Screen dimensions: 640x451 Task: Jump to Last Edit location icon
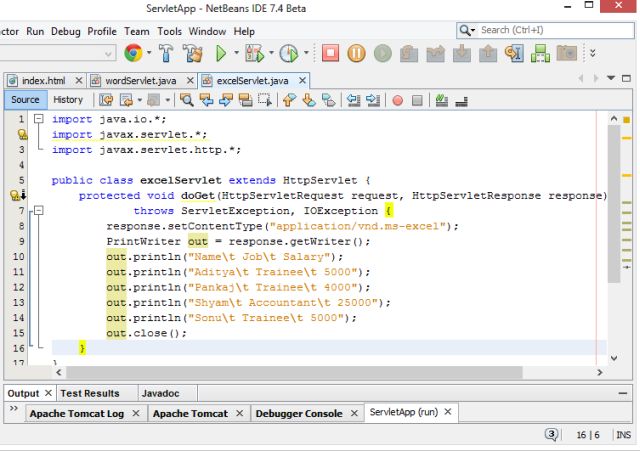tap(106, 100)
